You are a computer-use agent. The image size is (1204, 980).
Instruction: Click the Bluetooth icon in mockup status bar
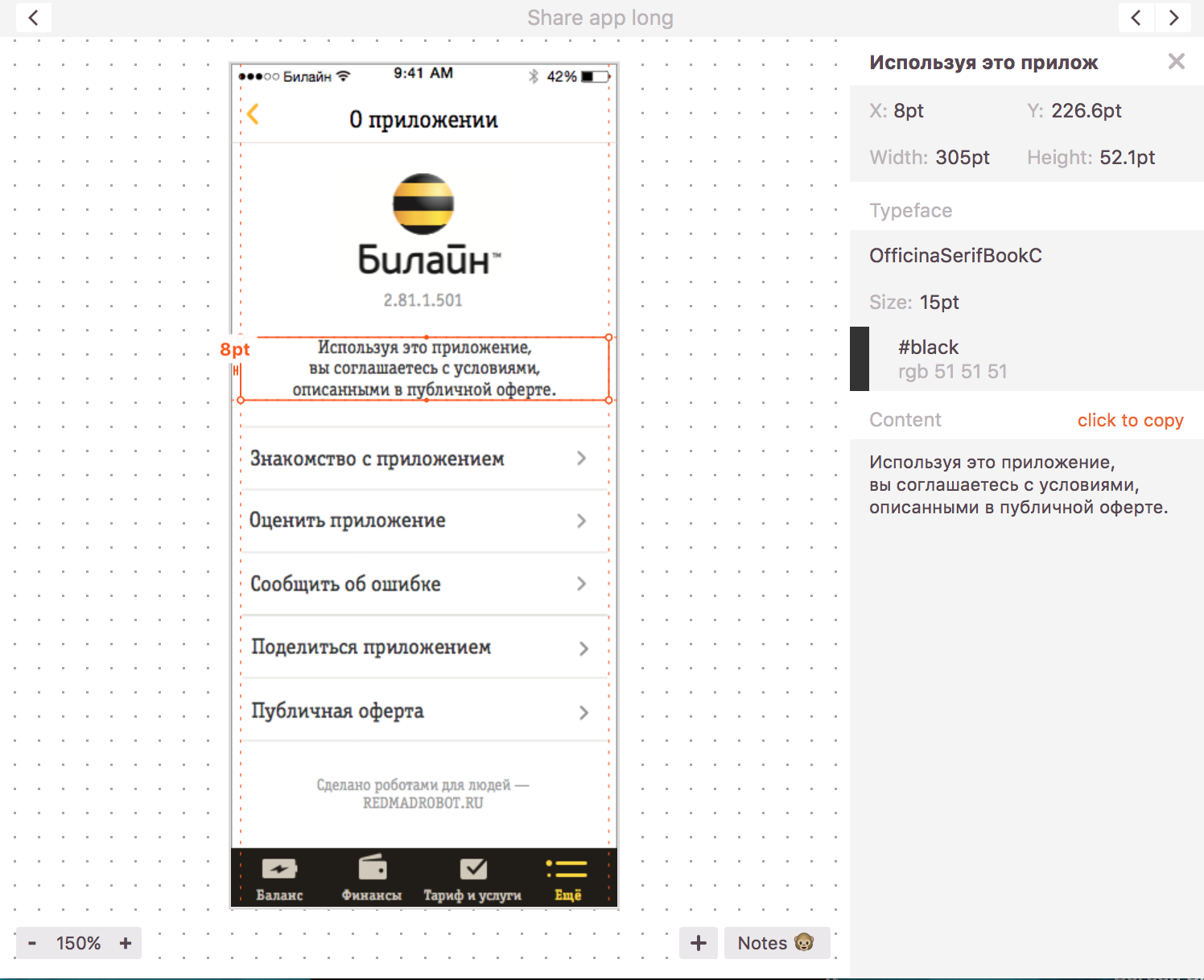coord(533,76)
